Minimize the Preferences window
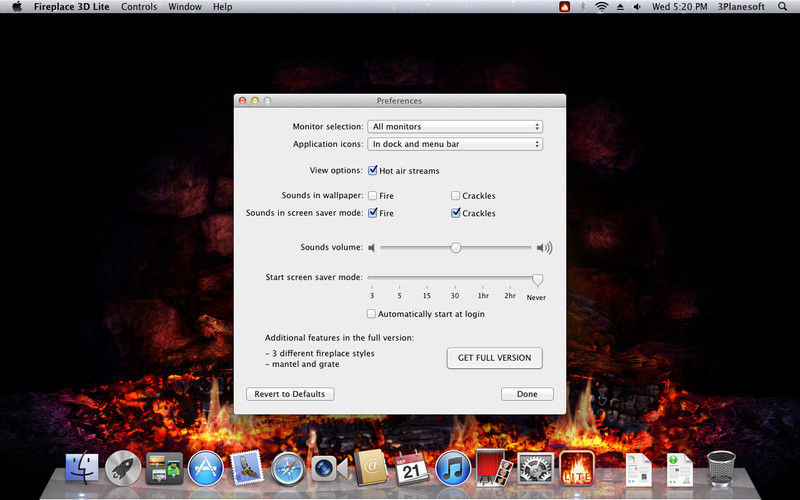 (x=255, y=101)
